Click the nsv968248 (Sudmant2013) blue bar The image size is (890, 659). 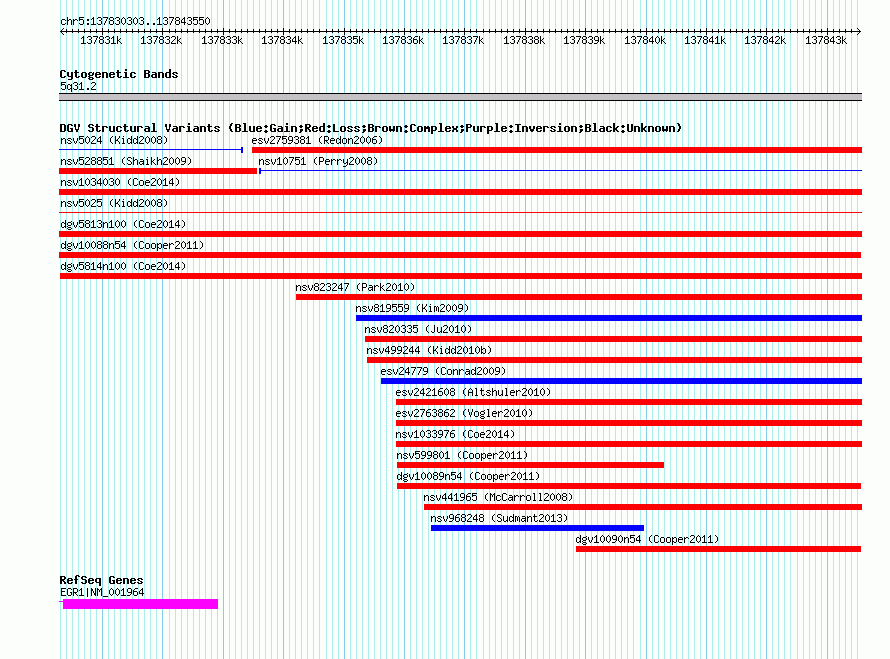(538, 528)
